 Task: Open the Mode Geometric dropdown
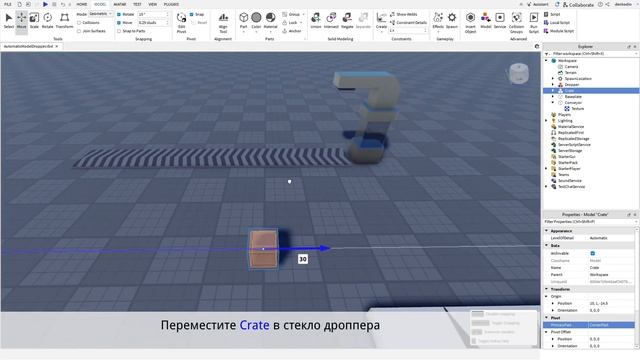(100, 14)
